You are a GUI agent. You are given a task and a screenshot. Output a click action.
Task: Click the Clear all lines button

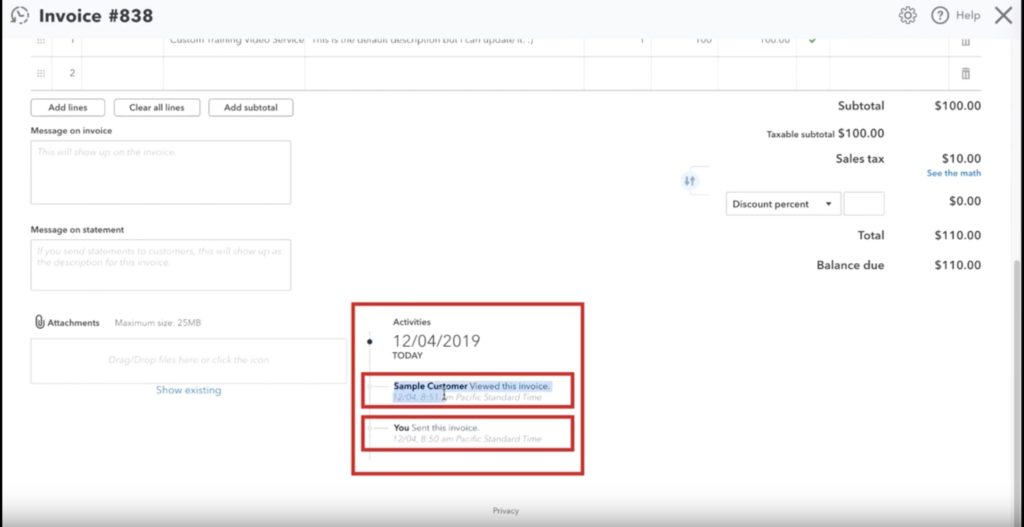(156, 107)
